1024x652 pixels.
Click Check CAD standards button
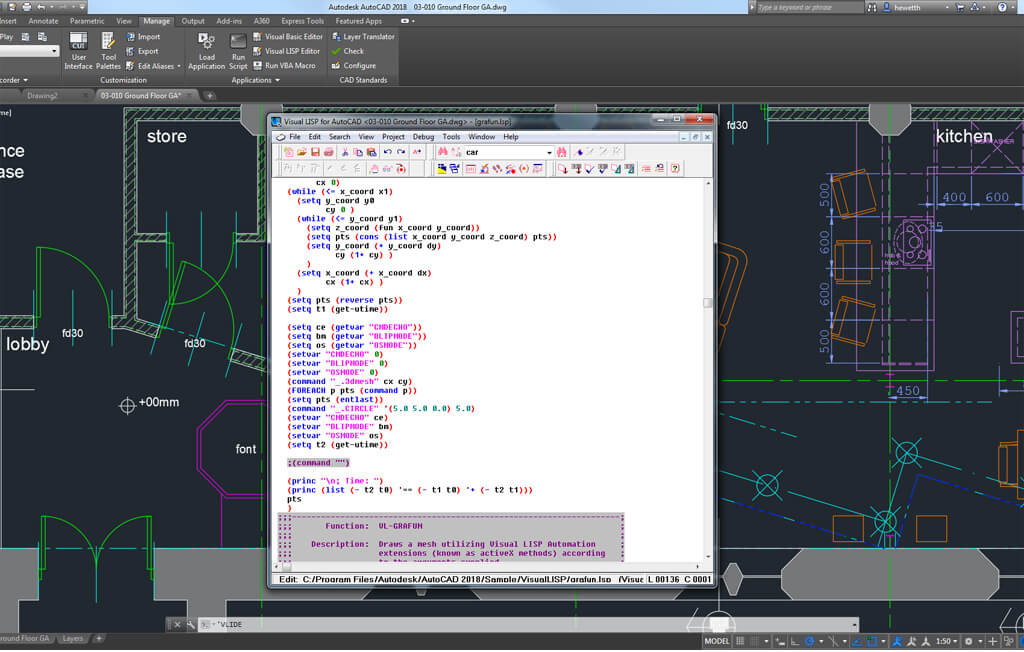click(348, 51)
